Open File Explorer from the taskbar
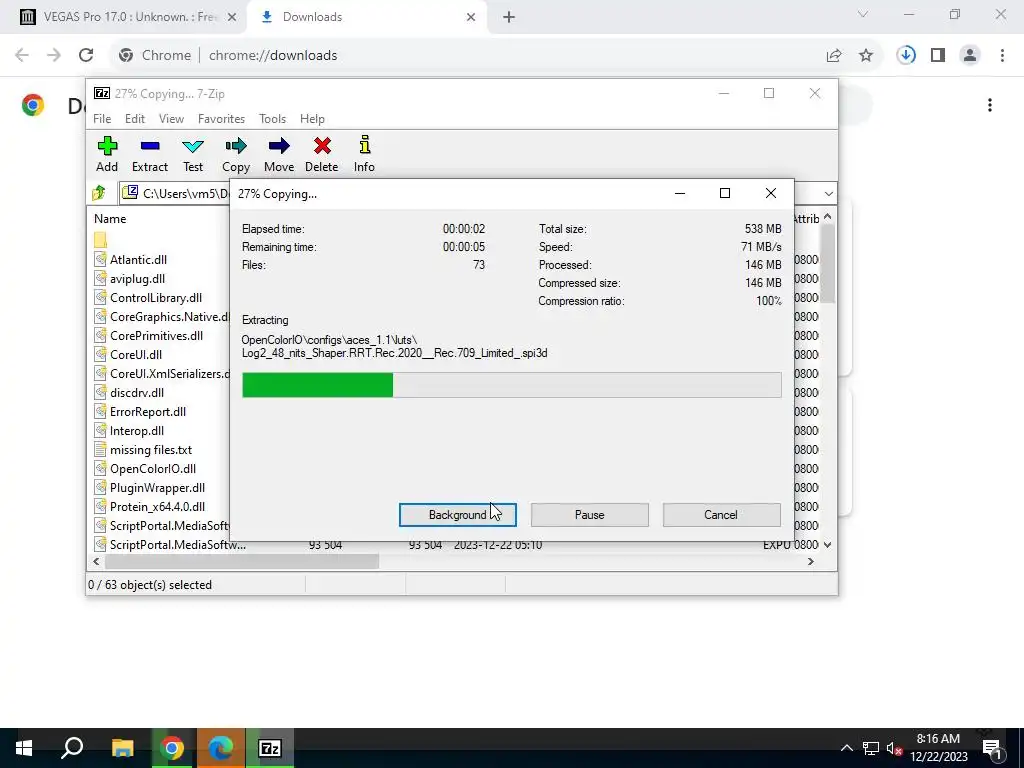The height and width of the screenshot is (768, 1024). (122, 748)
